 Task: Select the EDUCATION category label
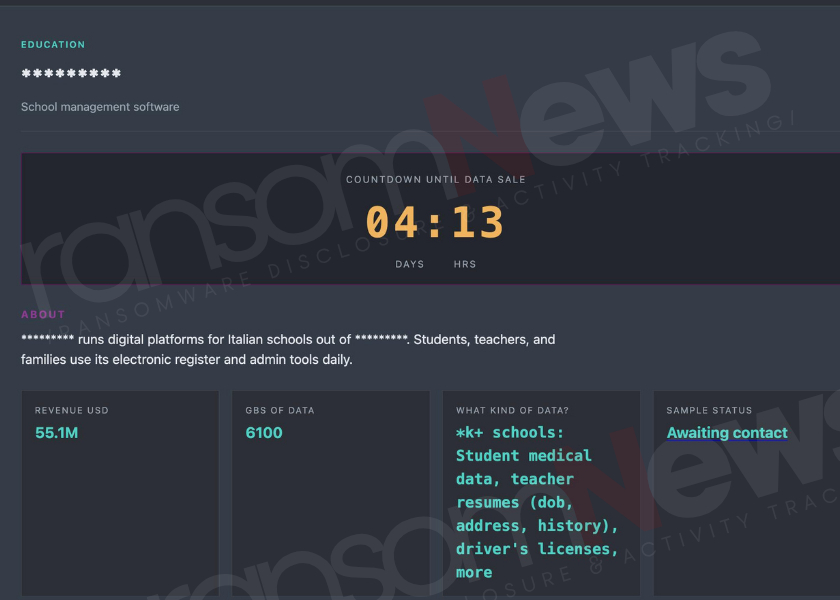point(53,44)
